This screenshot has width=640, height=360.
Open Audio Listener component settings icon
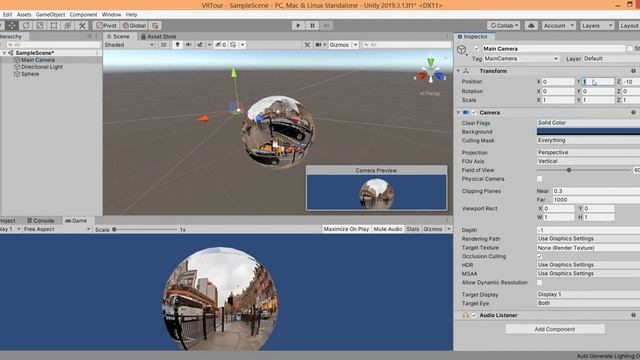[633, 315]
